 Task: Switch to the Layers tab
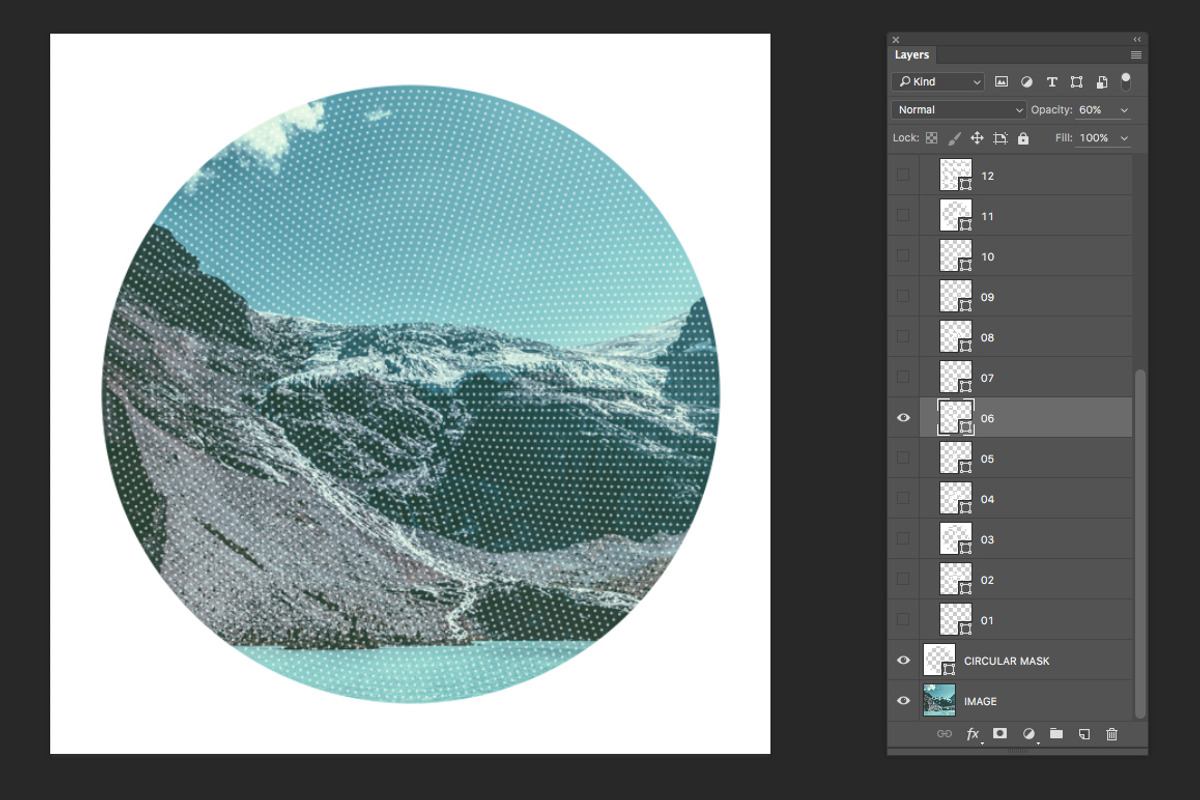[x=911, y=54]
